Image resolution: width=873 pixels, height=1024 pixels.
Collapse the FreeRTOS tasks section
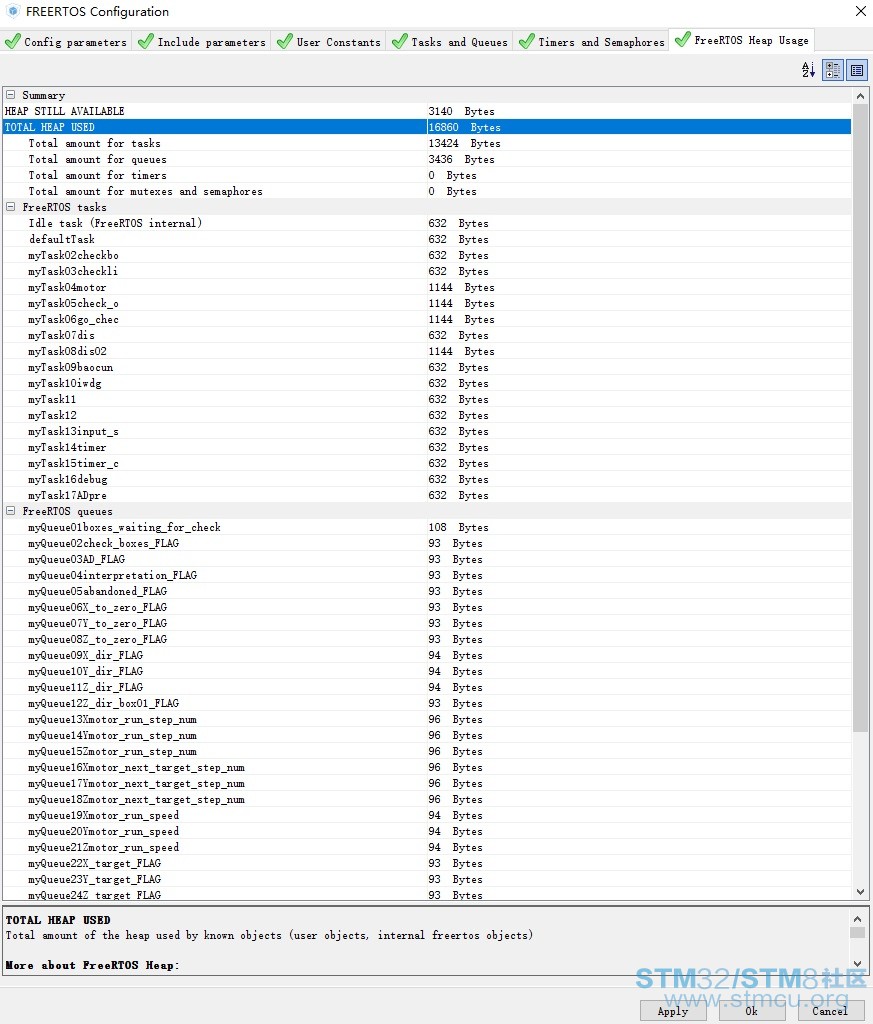click(10, 207)
